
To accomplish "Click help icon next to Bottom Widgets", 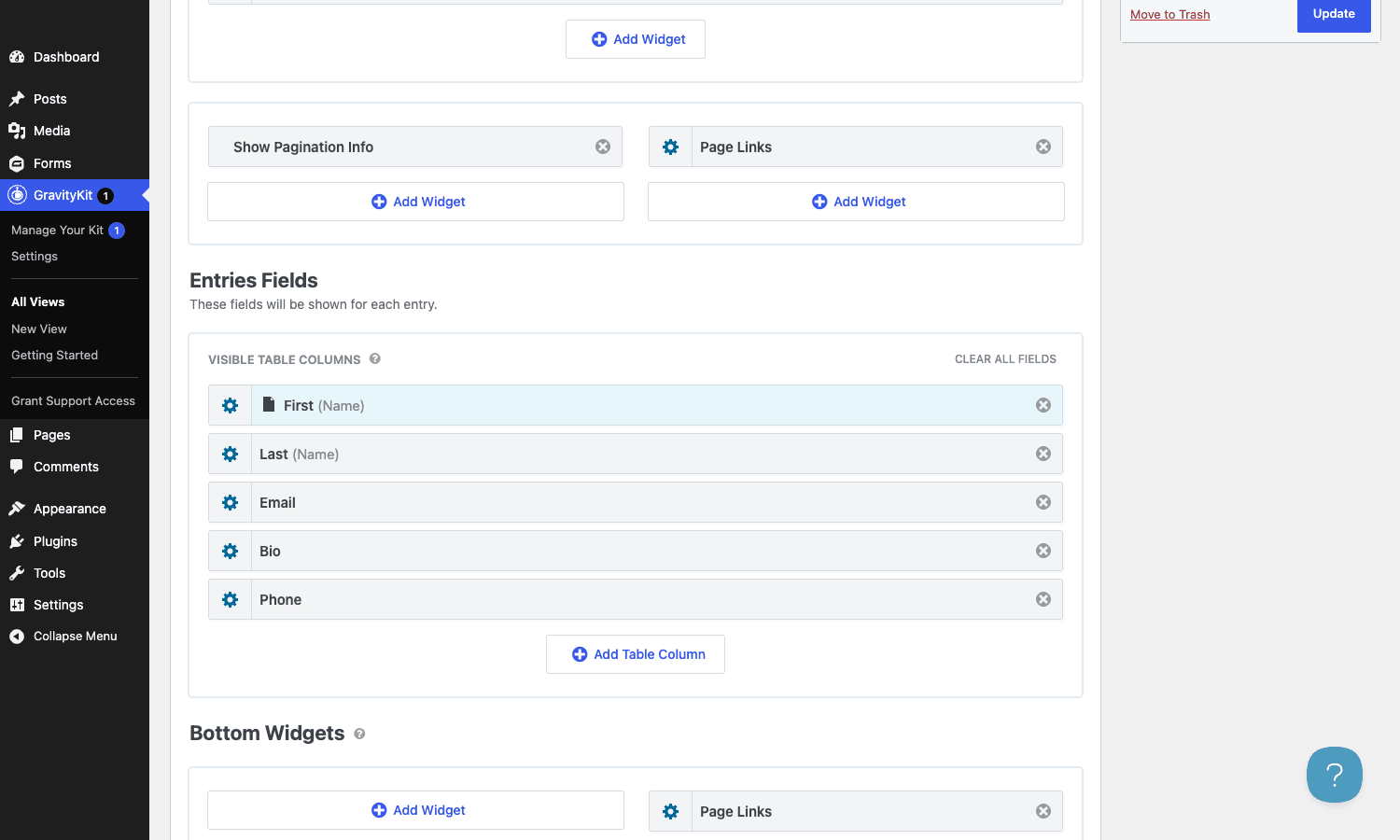I will coord(359,734).
